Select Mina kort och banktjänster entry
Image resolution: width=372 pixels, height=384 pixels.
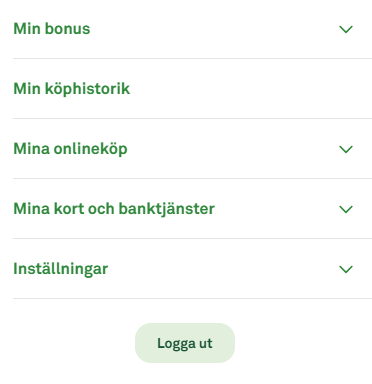pyautogui.click(x=192, y=209)
